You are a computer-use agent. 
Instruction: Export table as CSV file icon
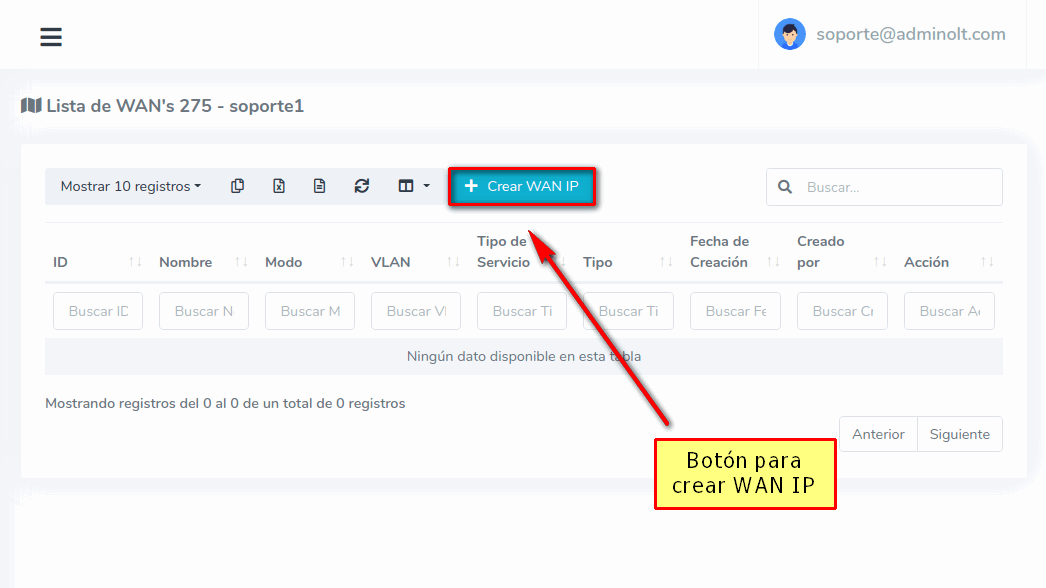click(x=320, y=186)
